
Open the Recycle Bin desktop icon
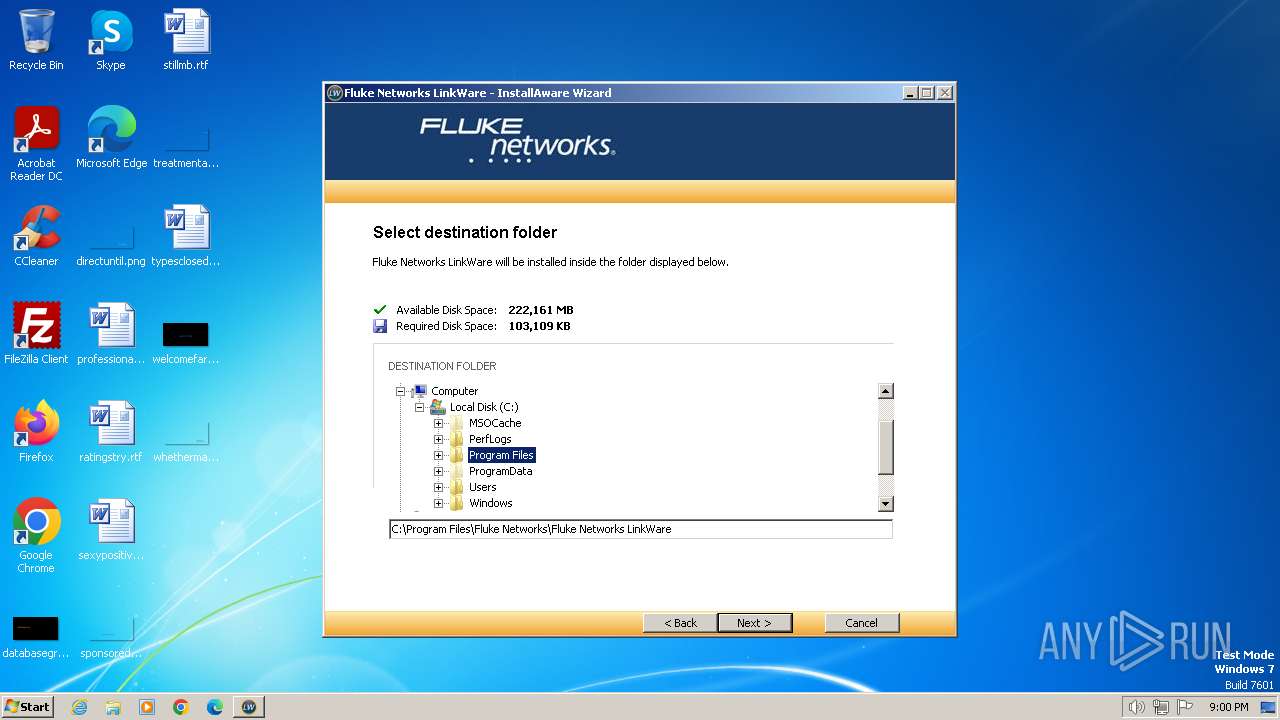point(36,40)
